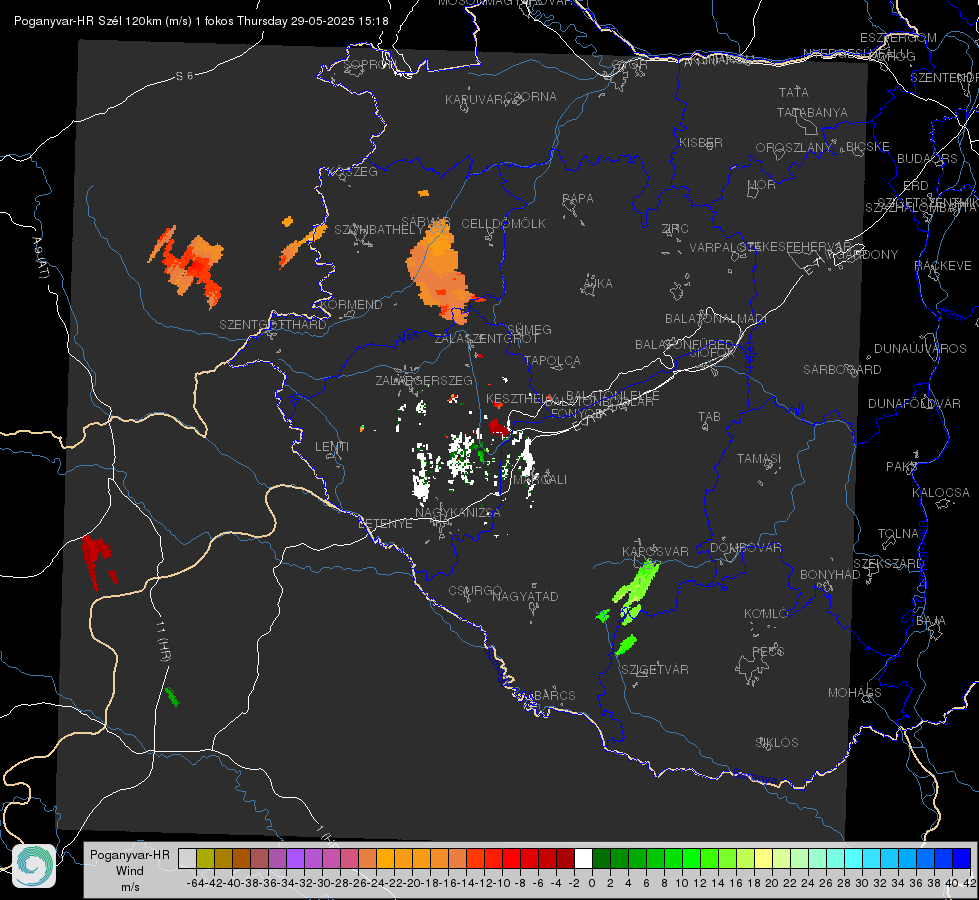
Task: Click the KAPOSVAR city label
Action: click(655, 551)
